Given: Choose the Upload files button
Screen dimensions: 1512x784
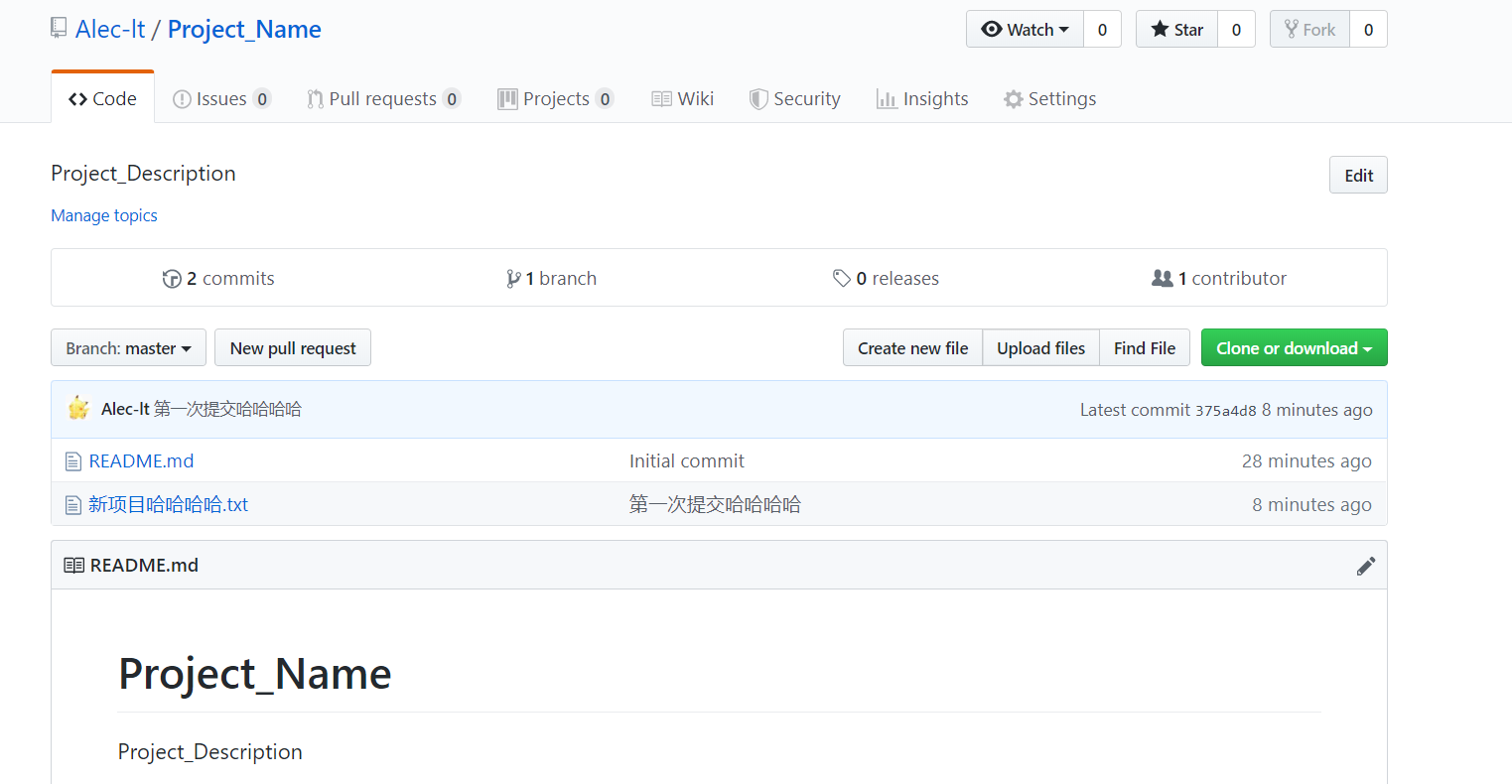Looking at the screenshot, I should tap(1040, 347).
